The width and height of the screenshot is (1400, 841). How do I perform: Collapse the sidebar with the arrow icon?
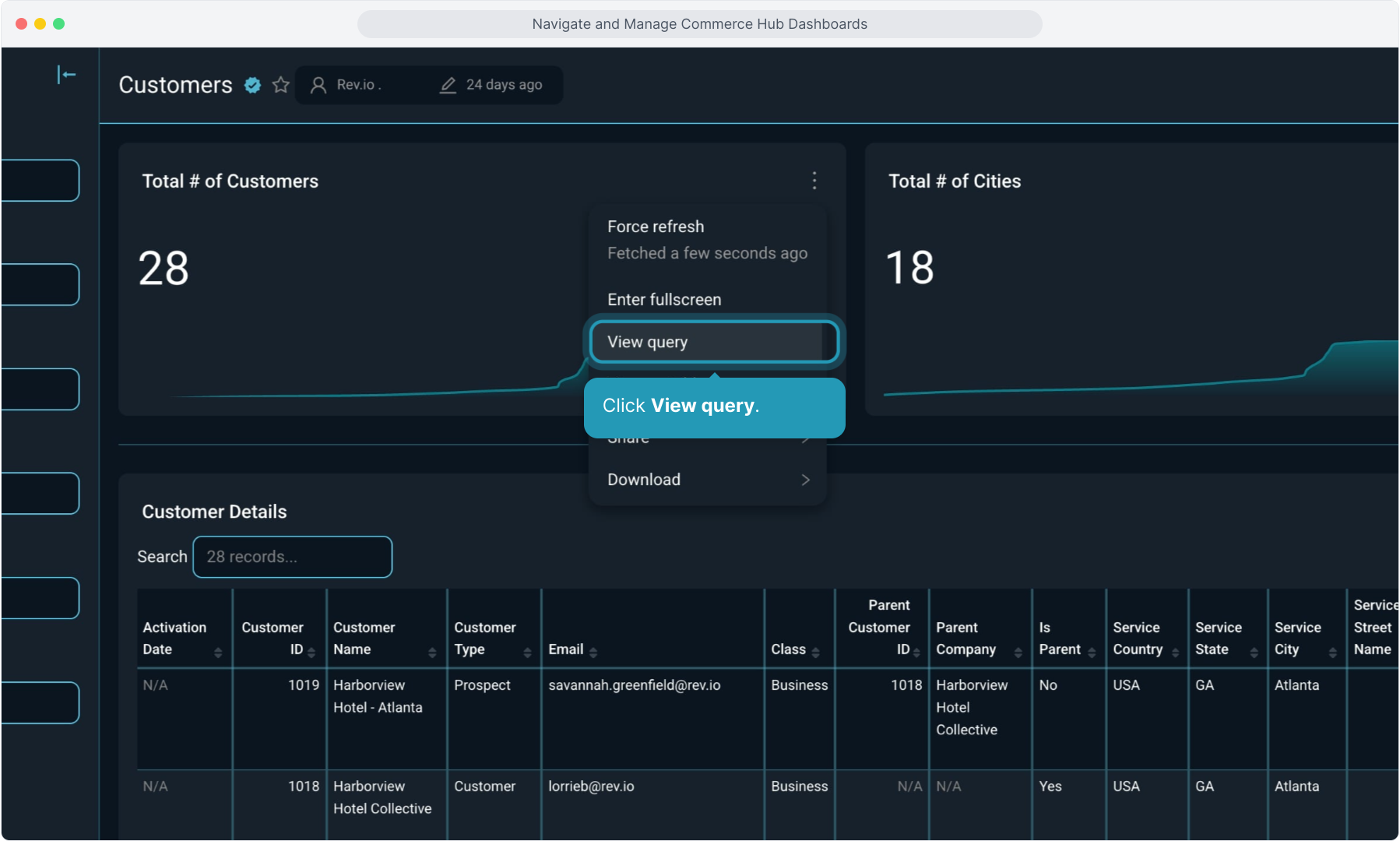click(66, 75)
